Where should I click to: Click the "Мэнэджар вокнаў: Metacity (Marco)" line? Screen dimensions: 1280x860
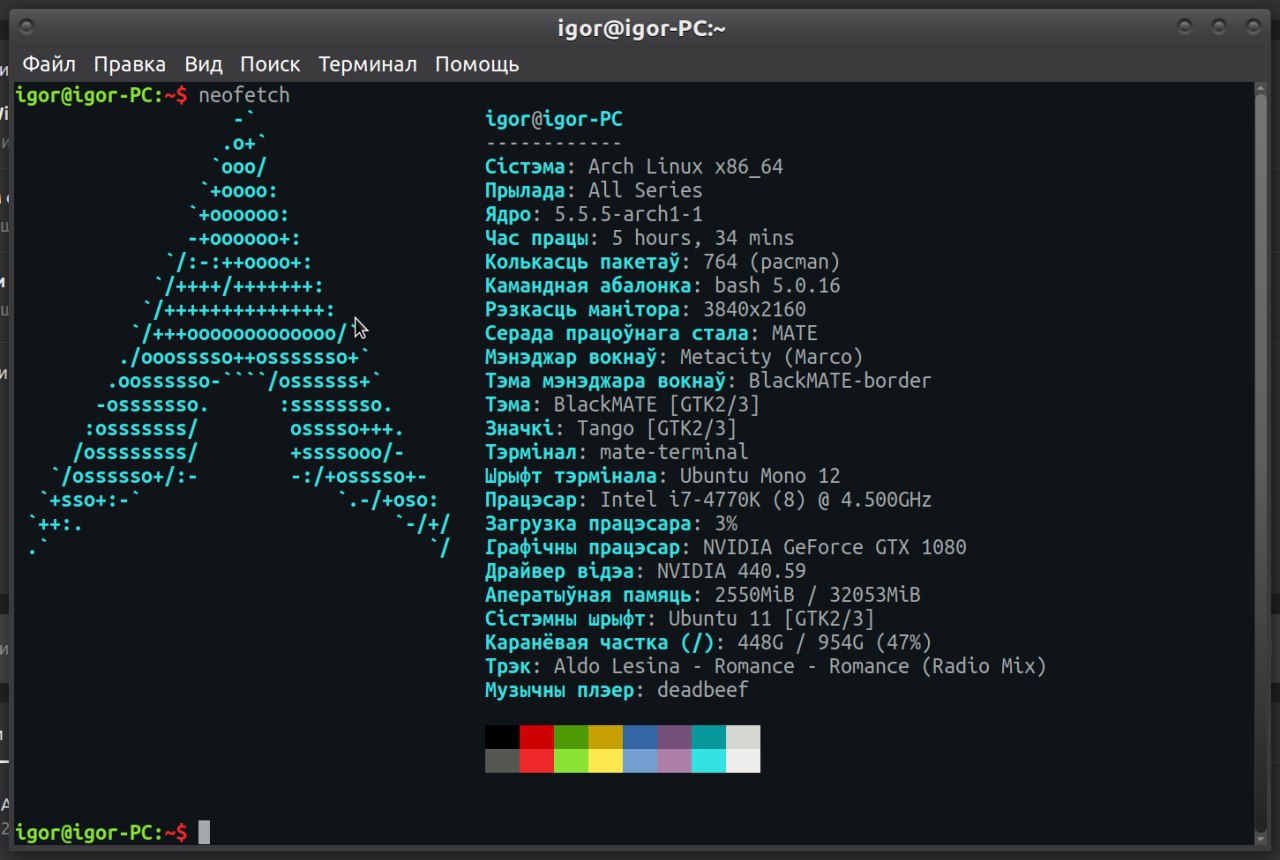click(x=674, y=358)
